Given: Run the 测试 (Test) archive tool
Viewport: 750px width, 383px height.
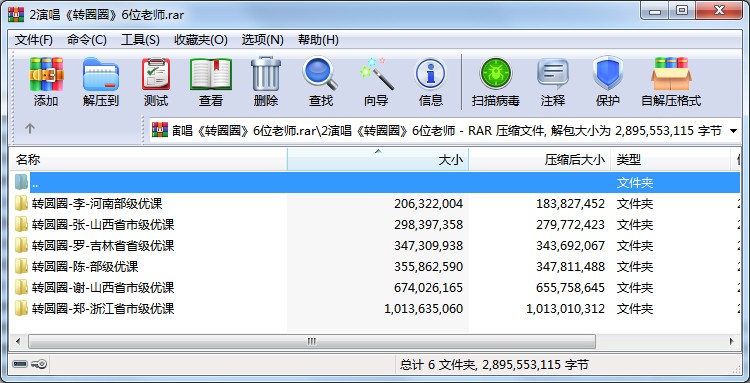Looking at the screenshot, I should click(156, 82).
